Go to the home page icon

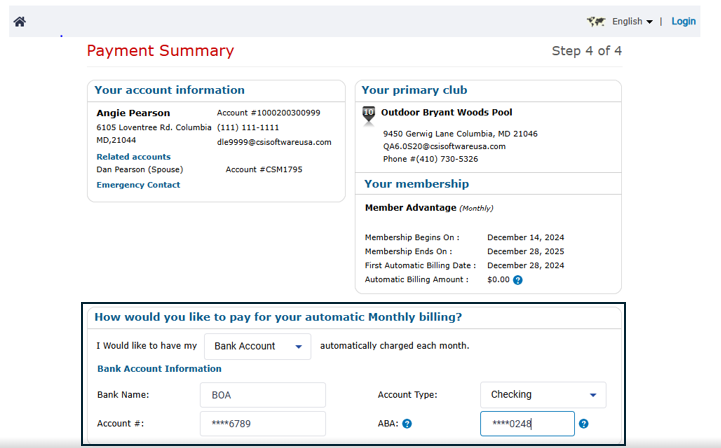click(20, 22)
